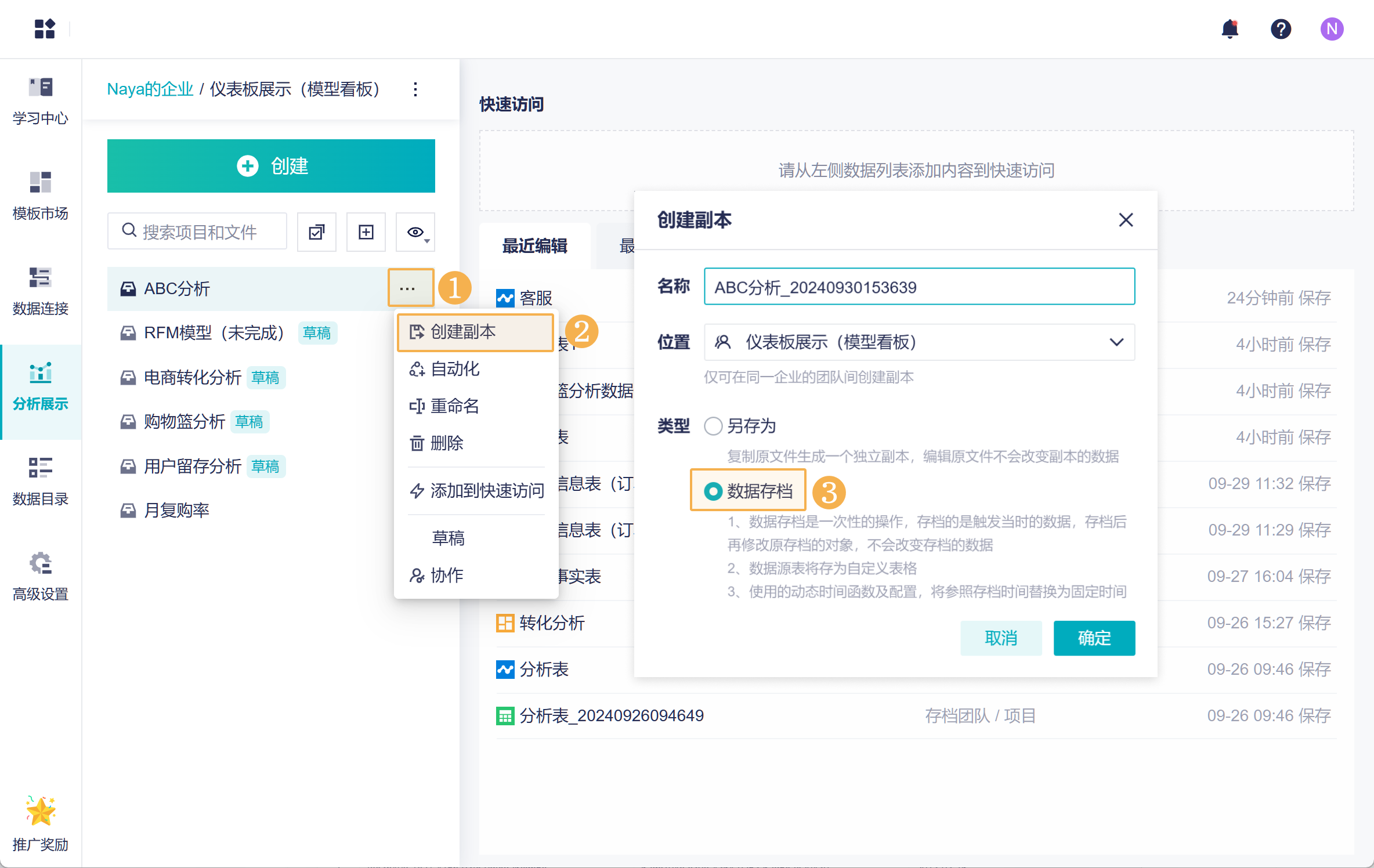Click the 搜索项目和文件 search box
The height and width of the screenshot is (868, 1374).
(x=197, y=232)
